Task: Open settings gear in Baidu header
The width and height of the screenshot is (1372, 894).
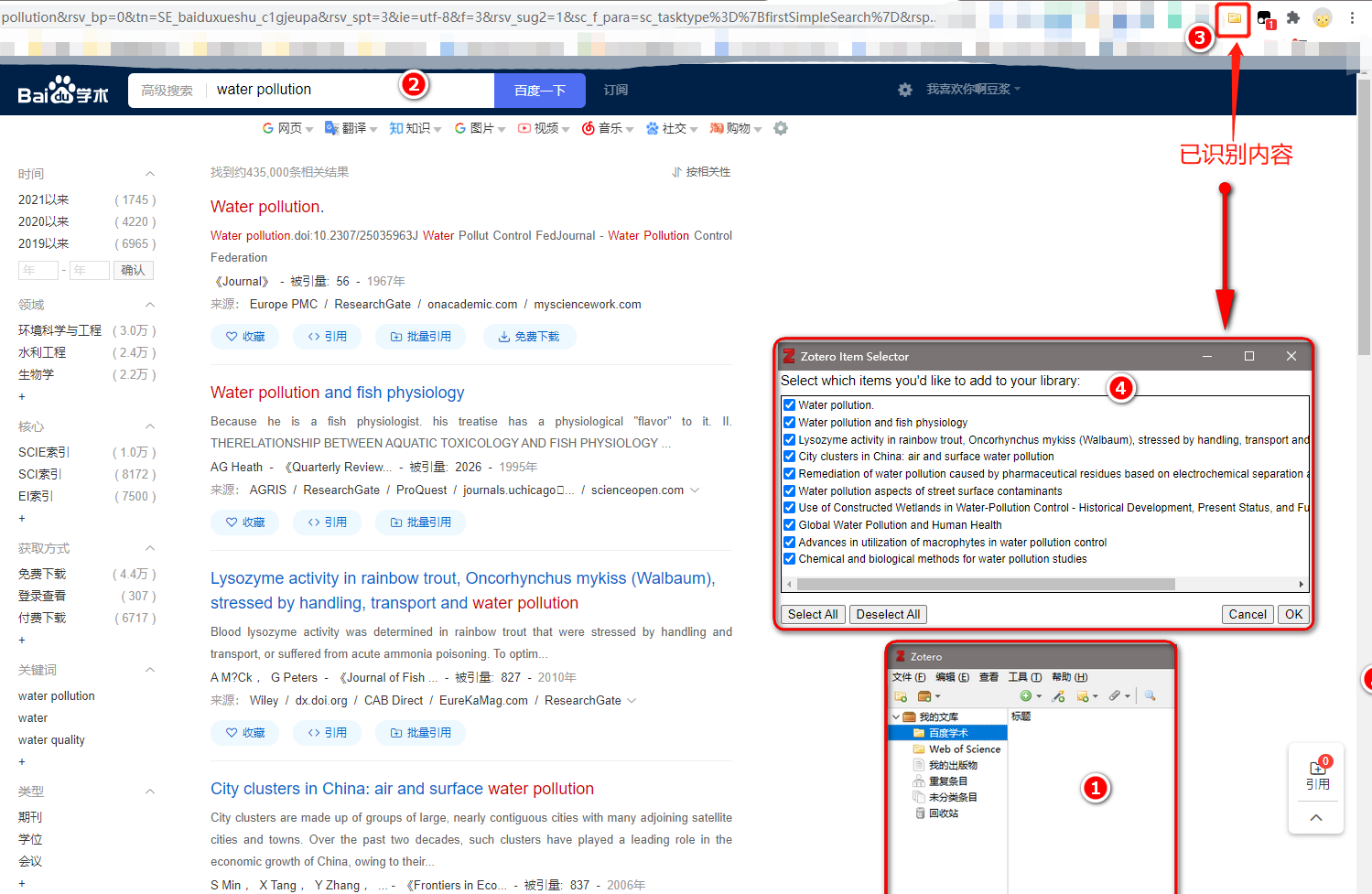Action: coord(905,90)
